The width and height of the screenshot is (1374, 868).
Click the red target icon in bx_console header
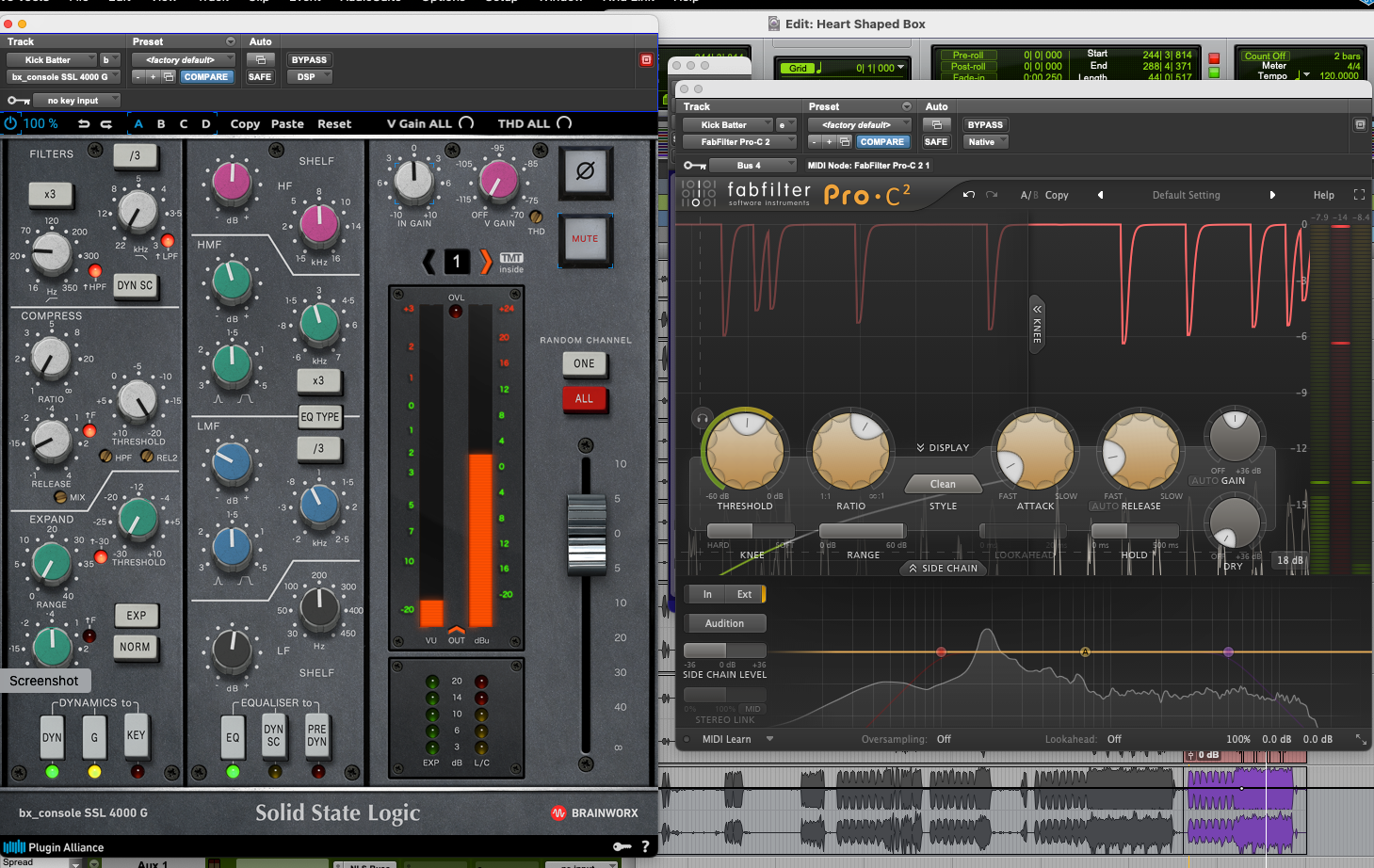[x=646, y=59]
